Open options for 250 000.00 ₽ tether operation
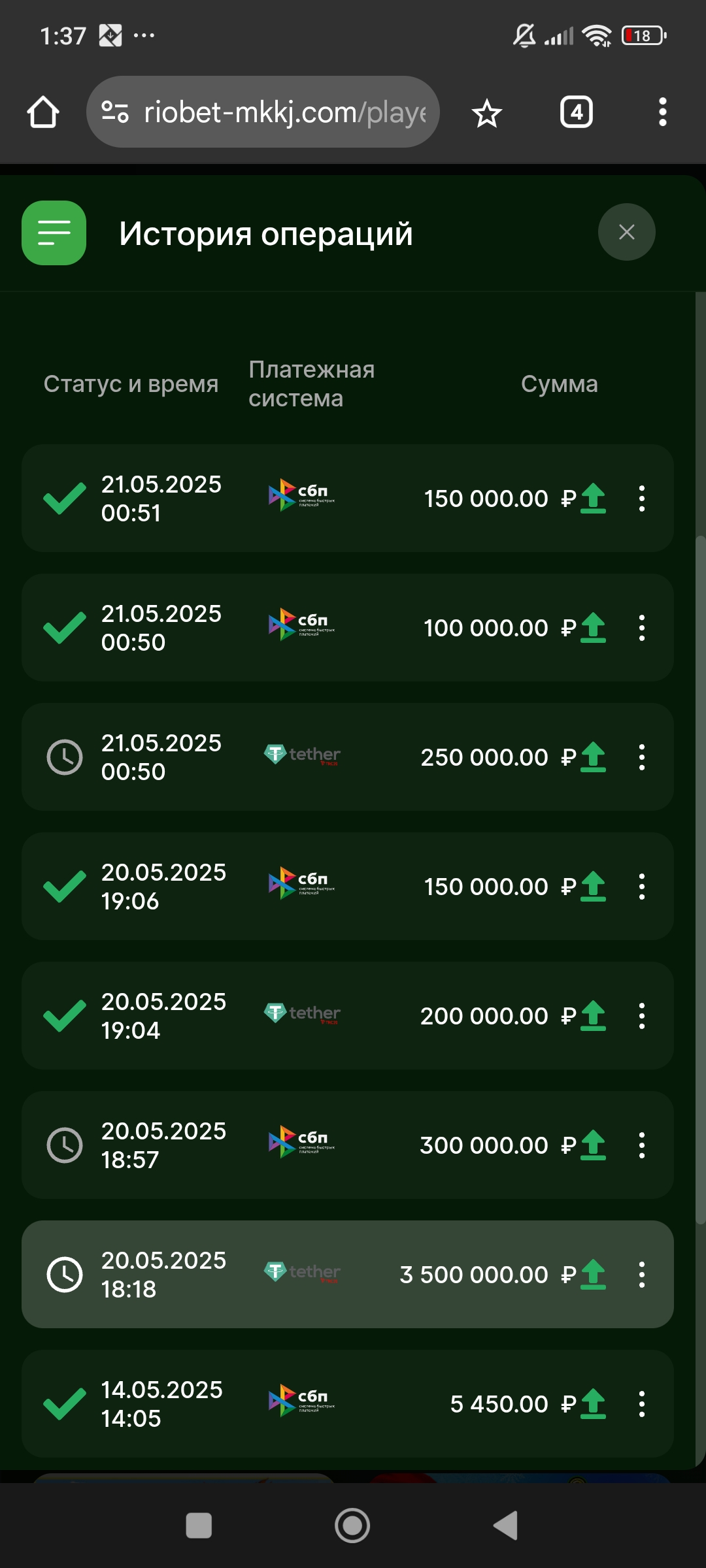The height and width of the screenshot is (1568, 706). 641,757
